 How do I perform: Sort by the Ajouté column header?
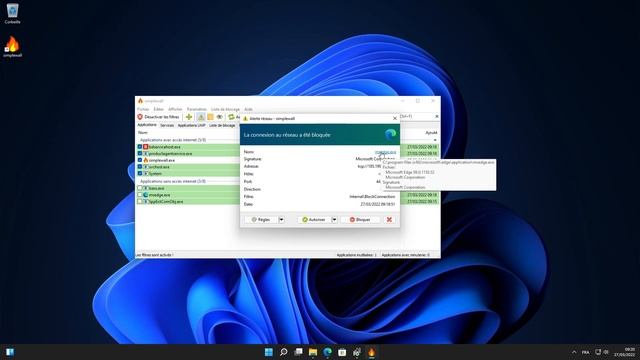(x=431, y=133)
